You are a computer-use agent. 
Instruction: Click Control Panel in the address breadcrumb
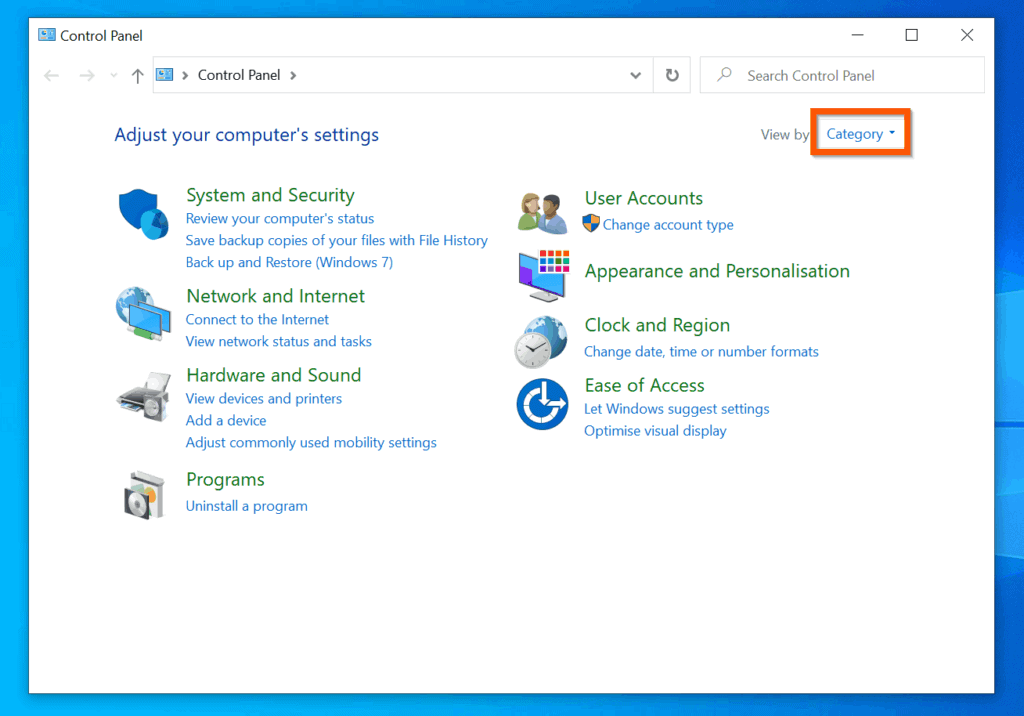point(239,75)
